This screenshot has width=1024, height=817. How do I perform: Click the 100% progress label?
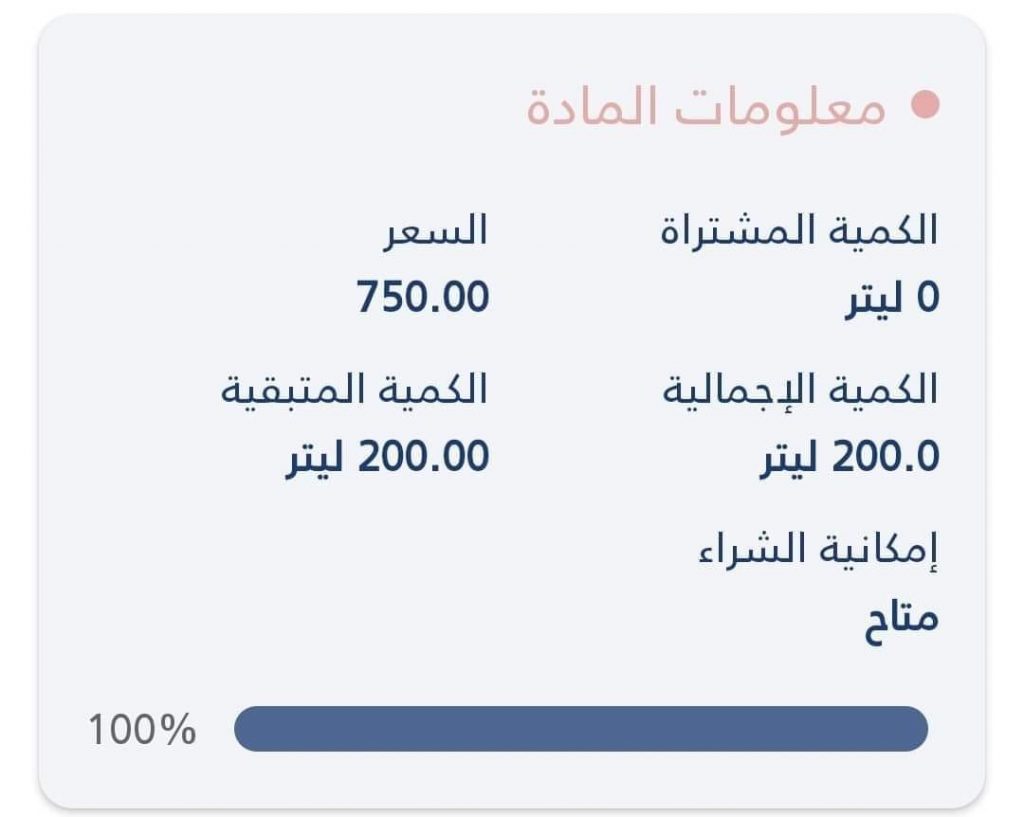[x=142, y=729]
